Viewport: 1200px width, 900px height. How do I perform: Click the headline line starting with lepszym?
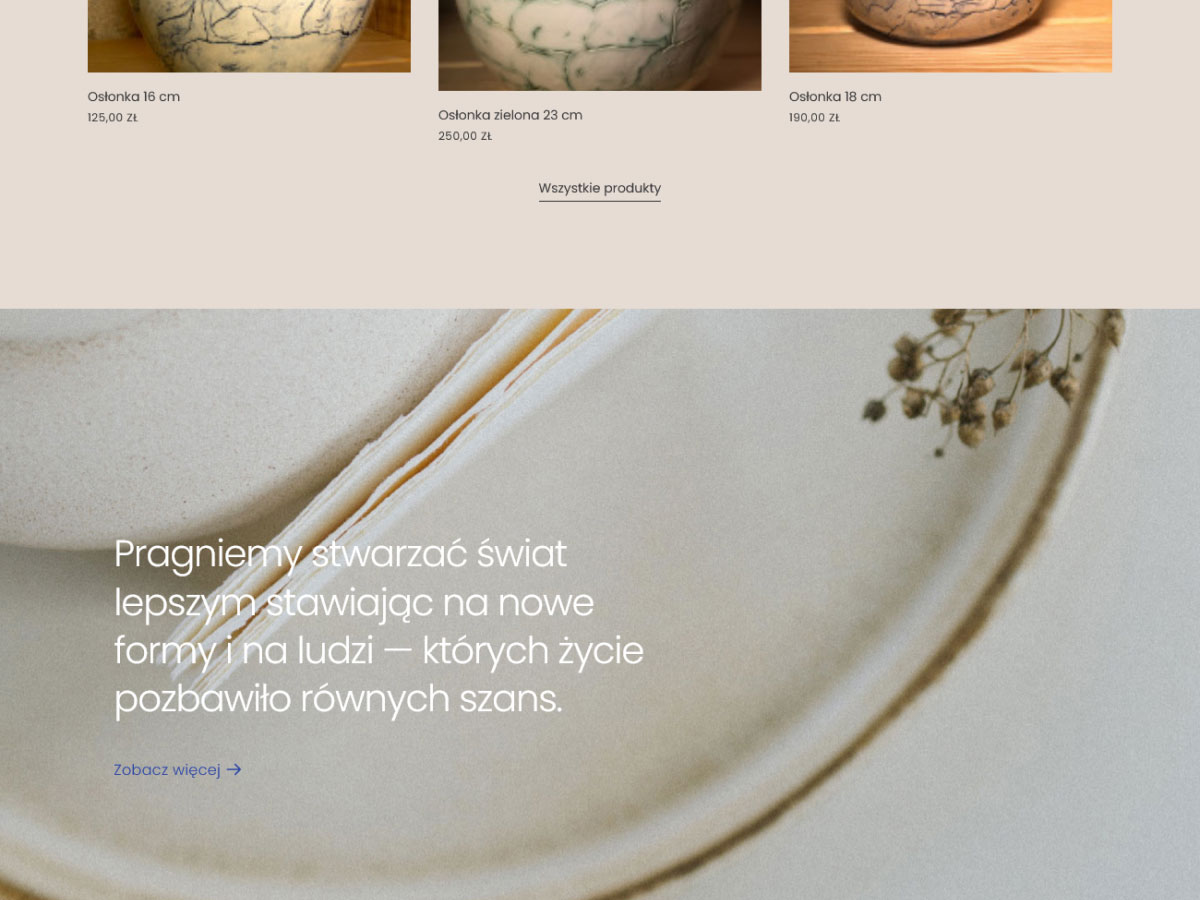pyautogui.click(x=354, y=603)
